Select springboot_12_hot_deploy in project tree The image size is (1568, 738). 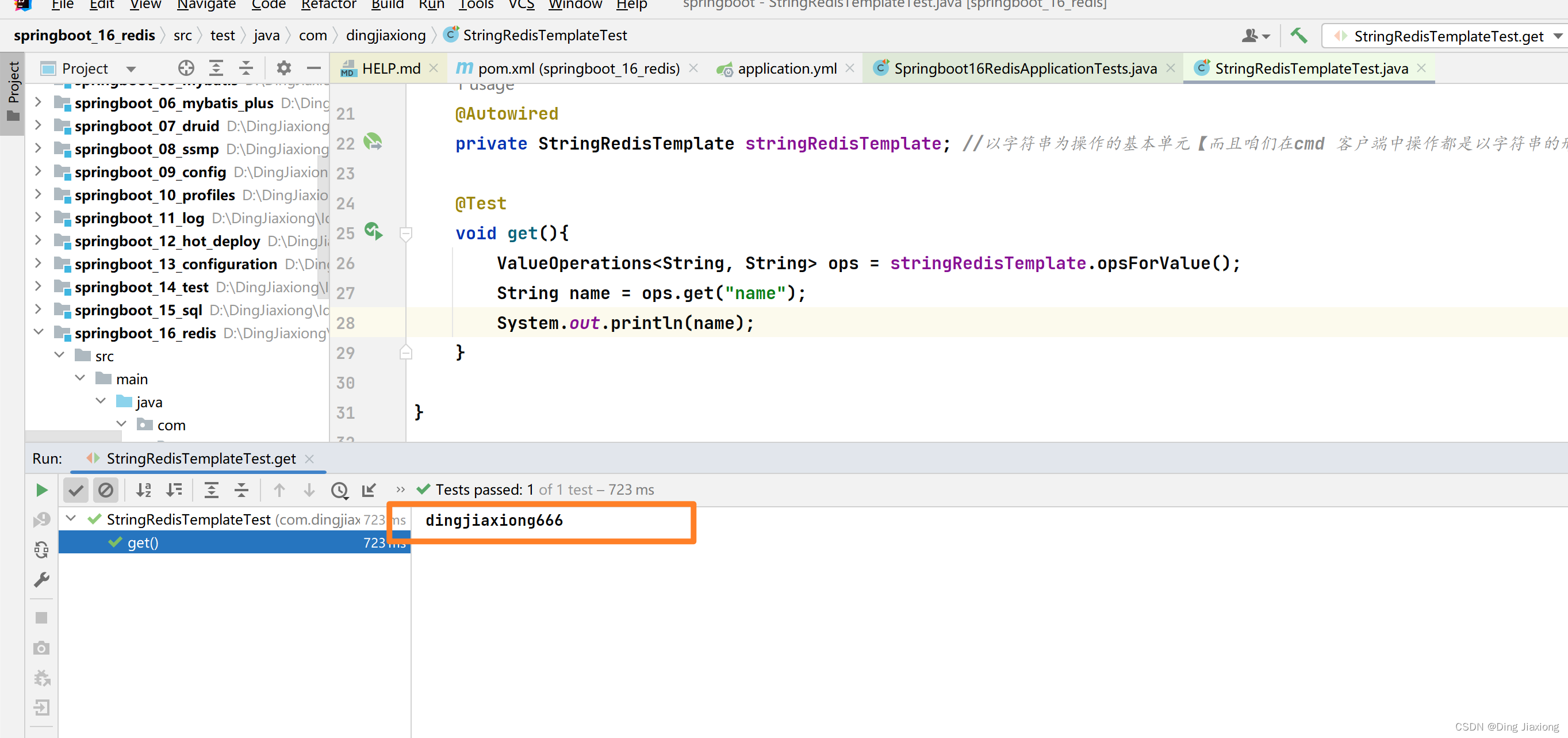pyautogui.click(x=167, y=241)
